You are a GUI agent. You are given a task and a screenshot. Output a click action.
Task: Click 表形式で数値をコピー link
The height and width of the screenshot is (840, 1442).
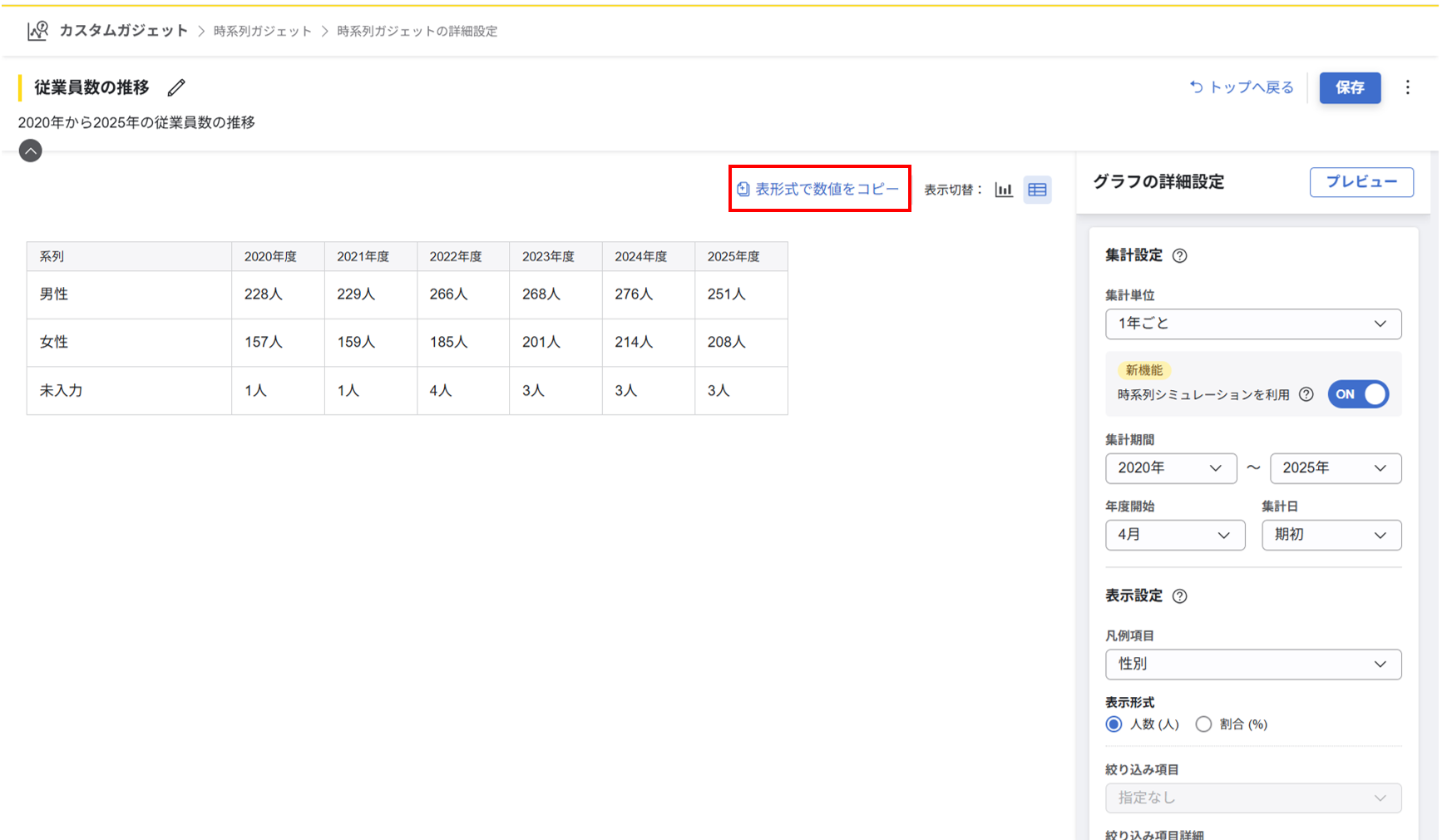819,189
